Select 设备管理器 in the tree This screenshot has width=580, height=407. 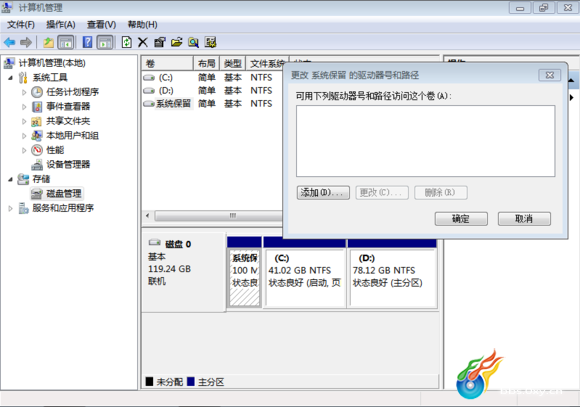(x=68, y=165)
